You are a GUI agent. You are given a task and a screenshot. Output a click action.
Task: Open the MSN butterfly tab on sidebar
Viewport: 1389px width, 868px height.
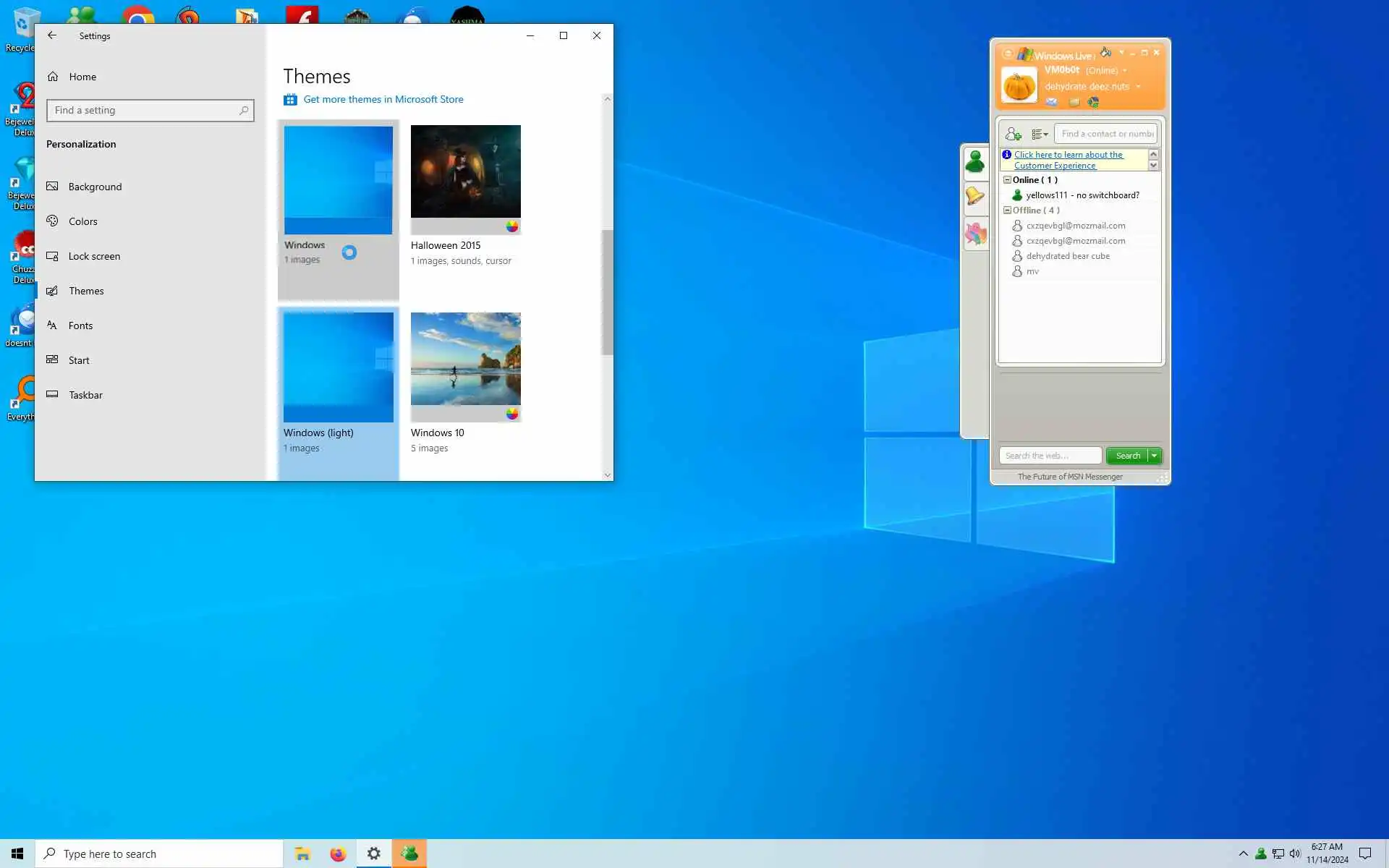pos(975,234)
